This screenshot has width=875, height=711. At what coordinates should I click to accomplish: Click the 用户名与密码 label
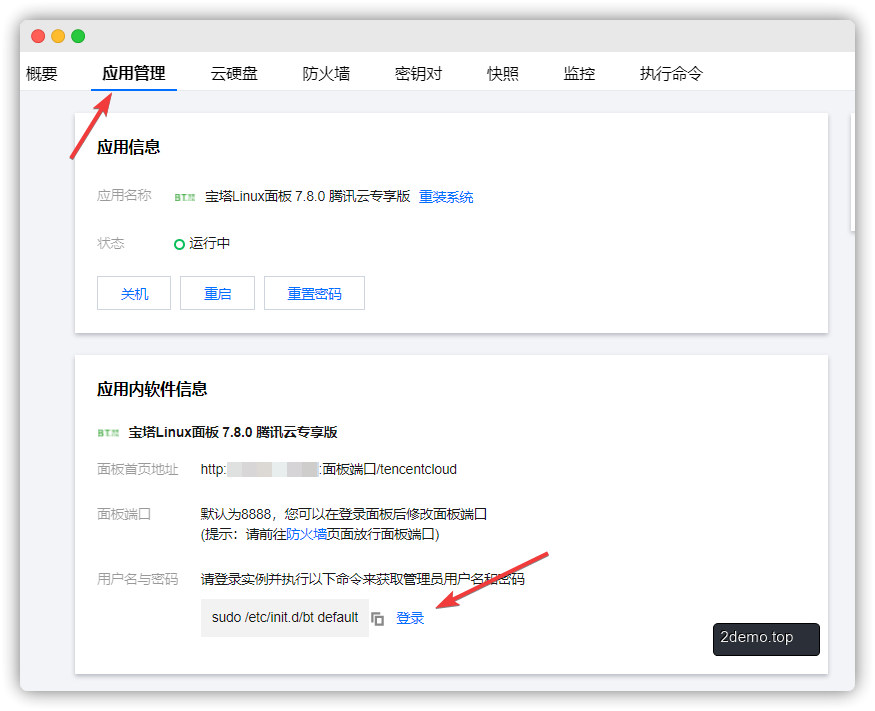pos(138,579)
